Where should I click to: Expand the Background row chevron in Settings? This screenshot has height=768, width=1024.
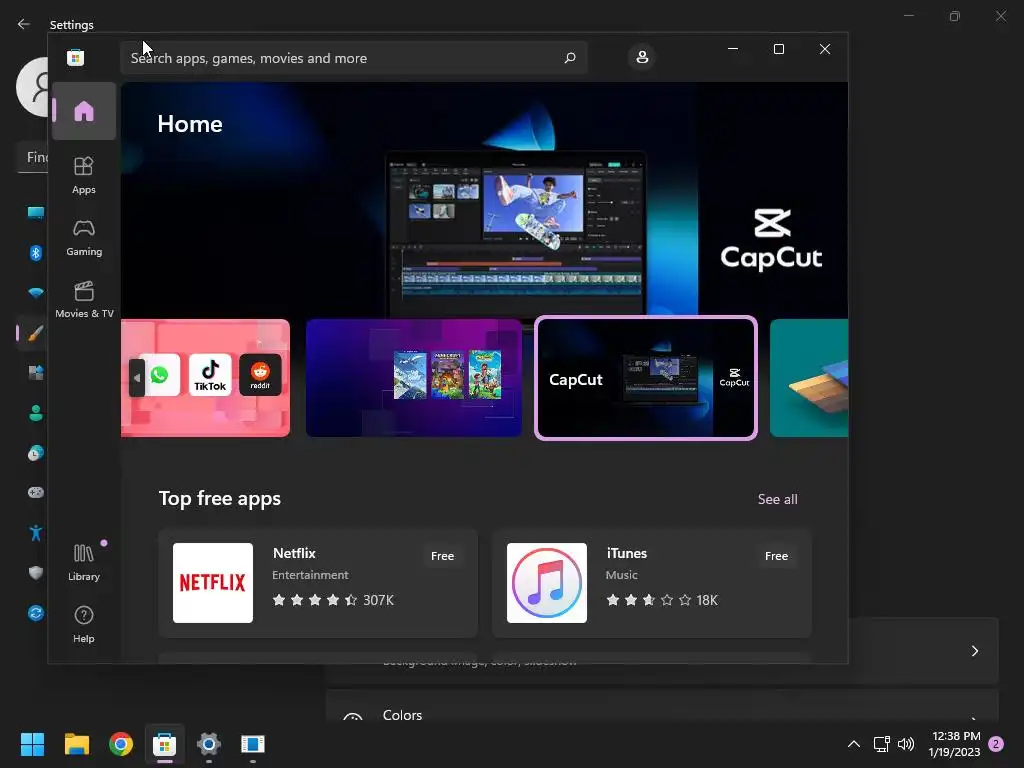coord(974,651)
